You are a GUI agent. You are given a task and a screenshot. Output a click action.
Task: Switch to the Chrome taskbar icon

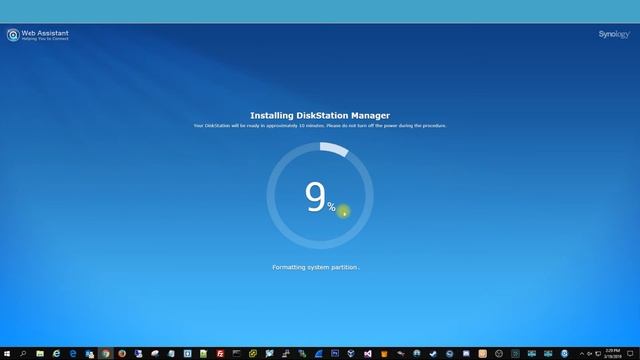(x=106, y=353)
